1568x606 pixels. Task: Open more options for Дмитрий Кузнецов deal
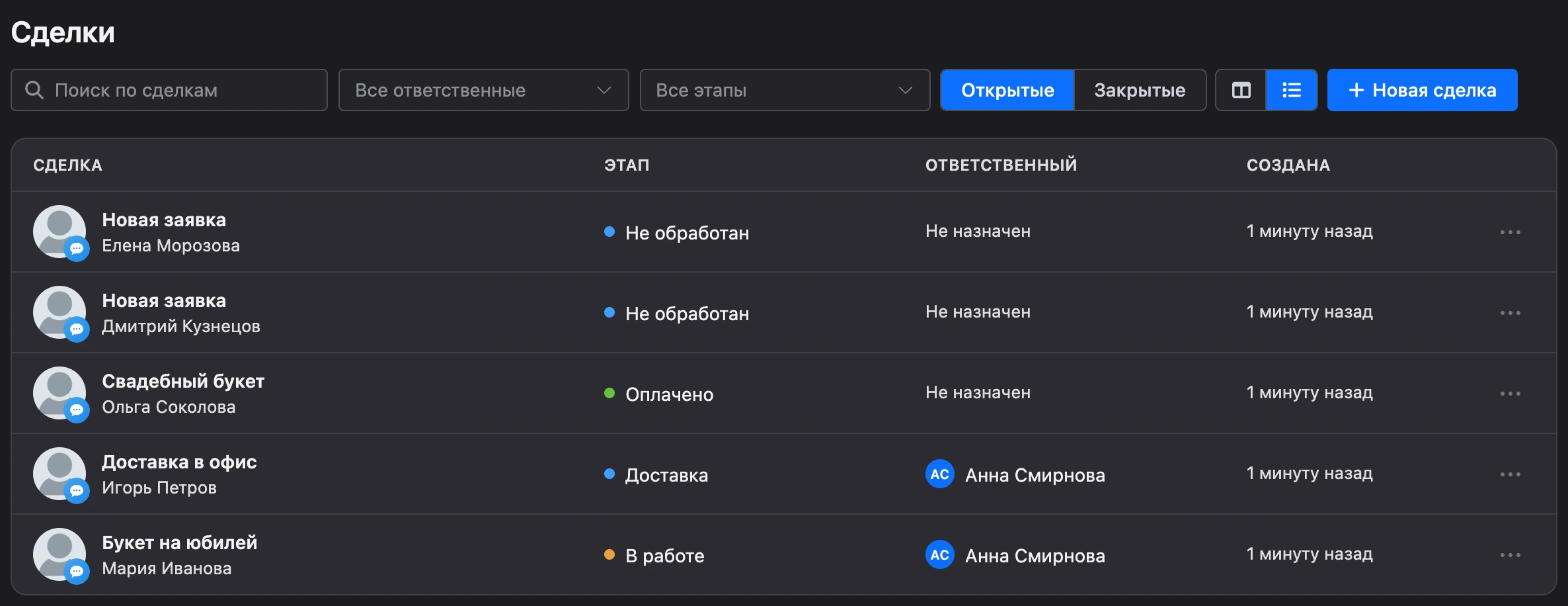tap(1510, 313)
